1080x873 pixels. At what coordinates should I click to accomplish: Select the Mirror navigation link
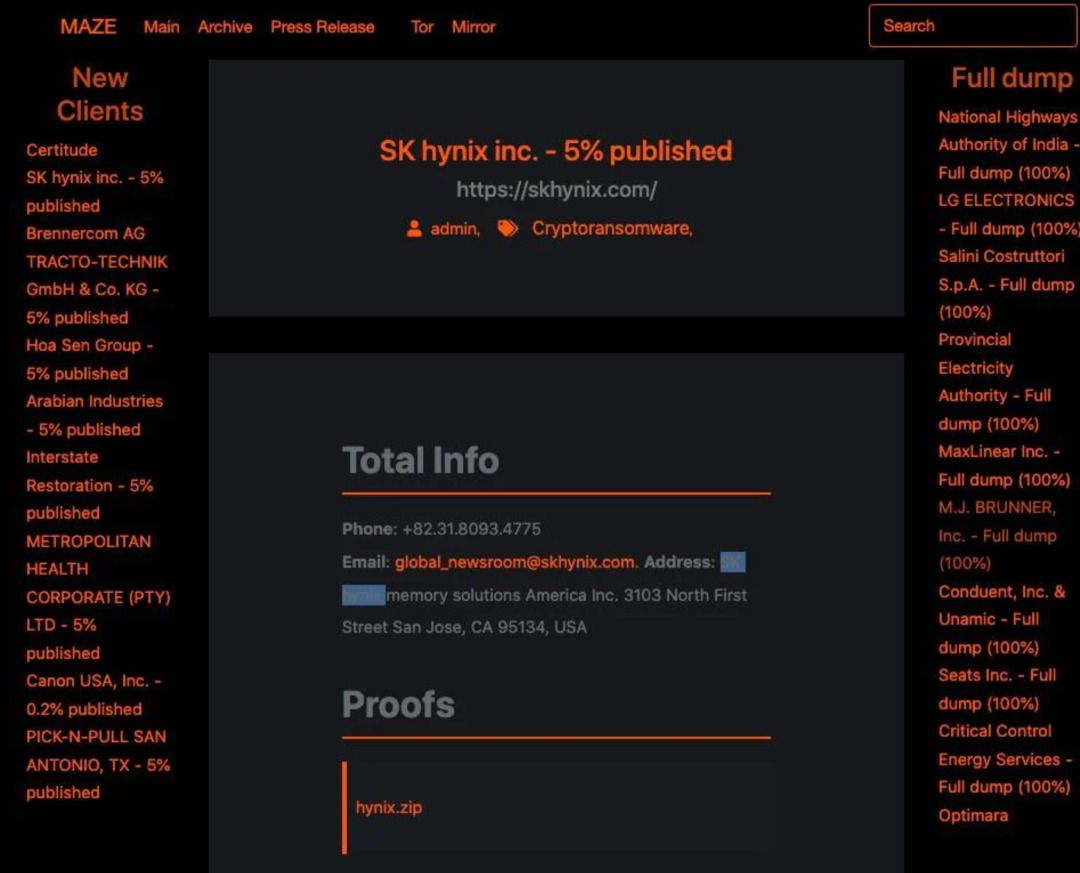click(x=473, y=27)
